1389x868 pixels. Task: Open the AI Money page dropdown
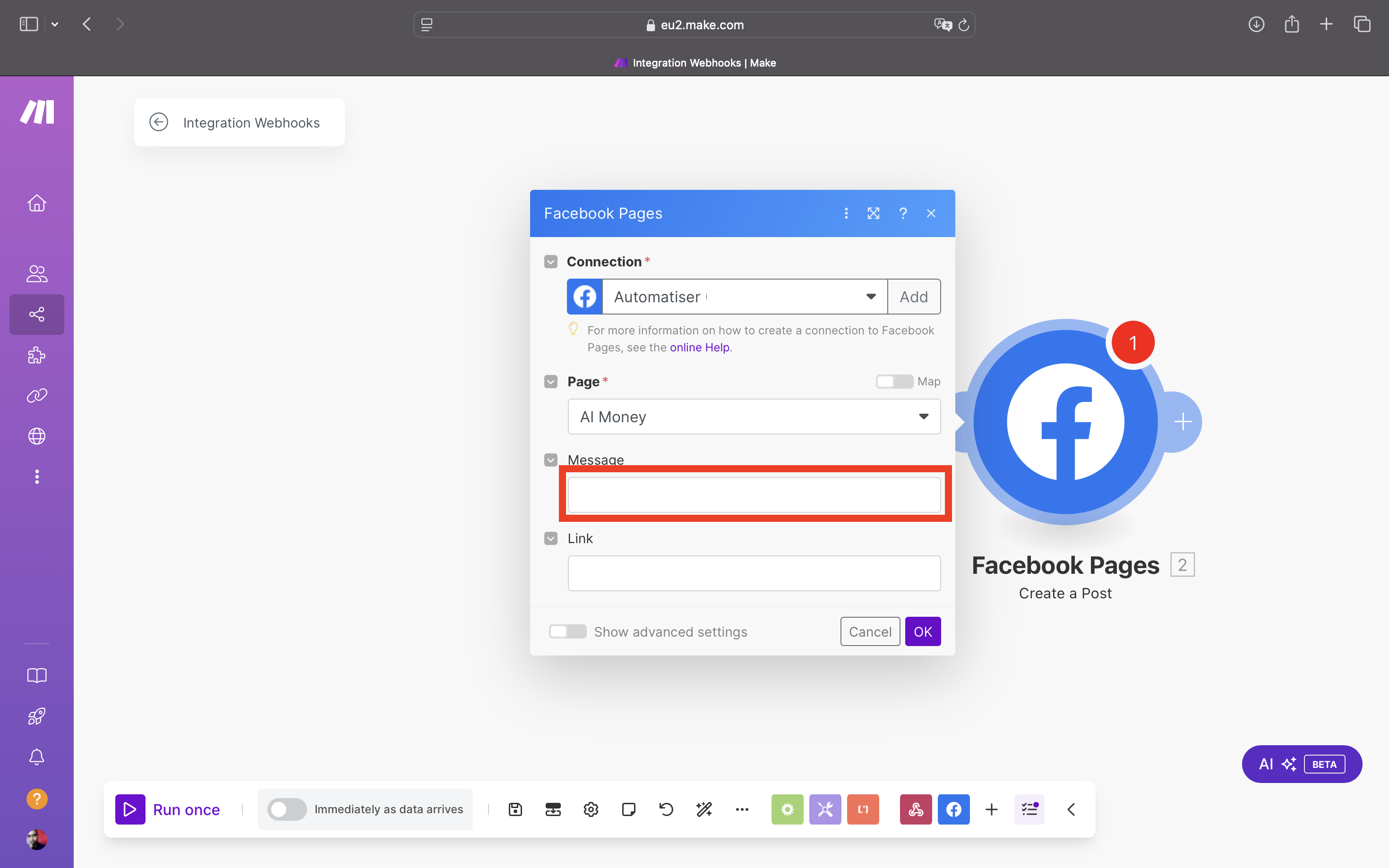[754, 417]
